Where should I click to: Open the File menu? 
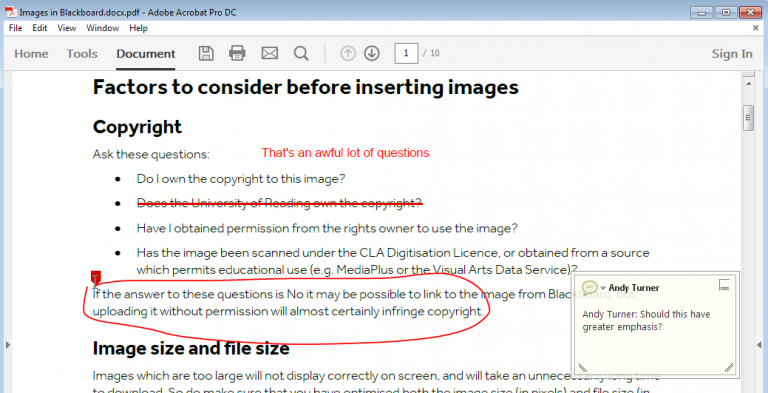click(x=16, y=28)
